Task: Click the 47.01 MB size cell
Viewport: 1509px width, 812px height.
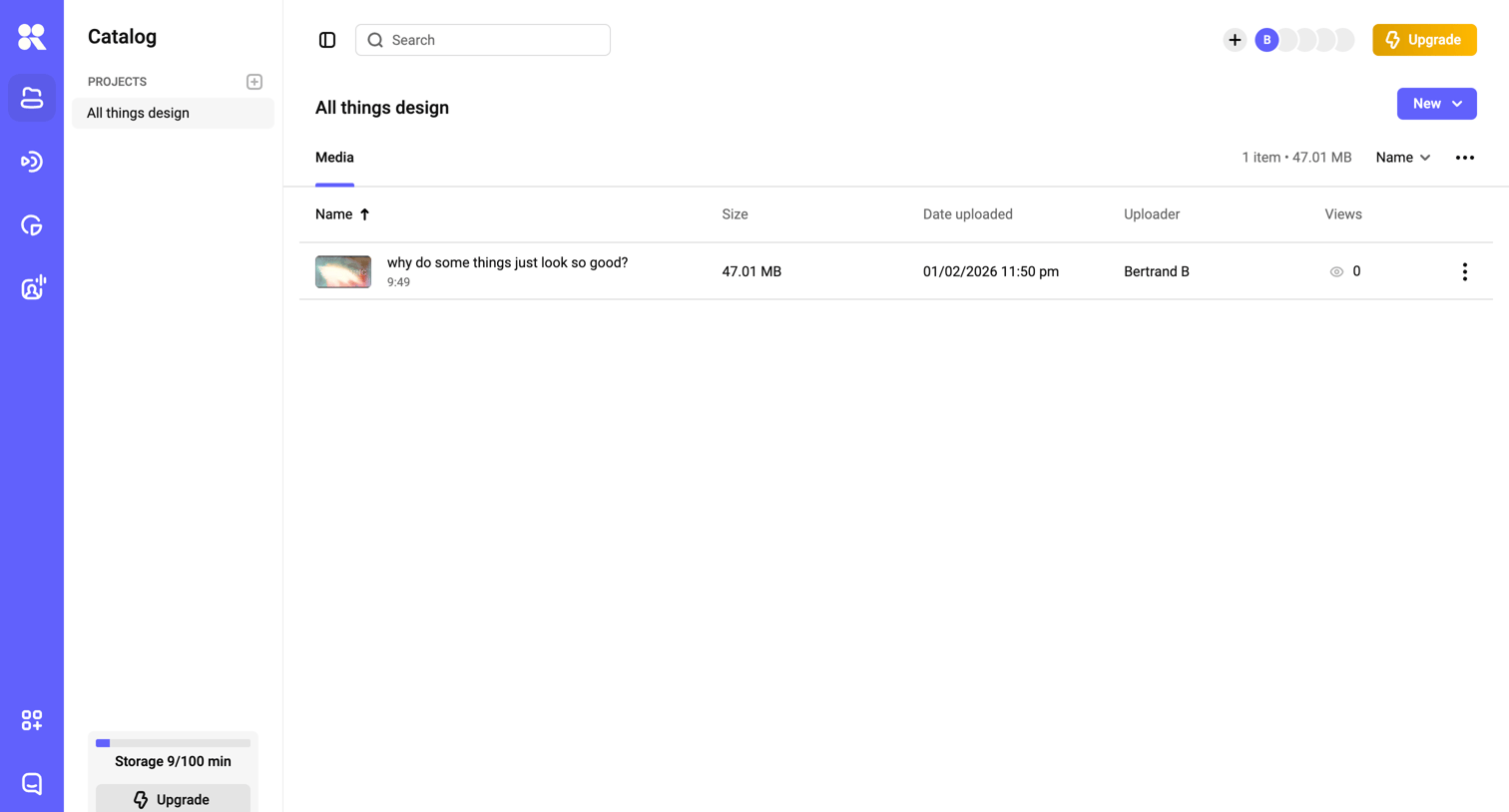Action: pos(752,271)
